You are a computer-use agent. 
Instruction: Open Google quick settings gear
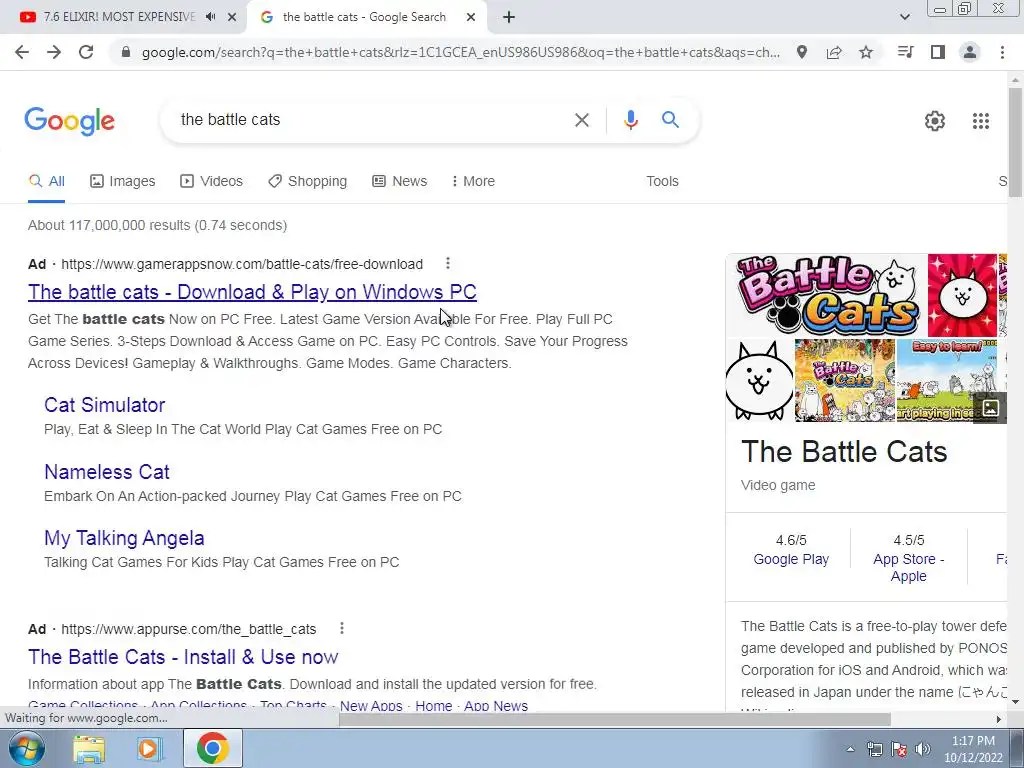pyautogui.click(x=935, y=121)
